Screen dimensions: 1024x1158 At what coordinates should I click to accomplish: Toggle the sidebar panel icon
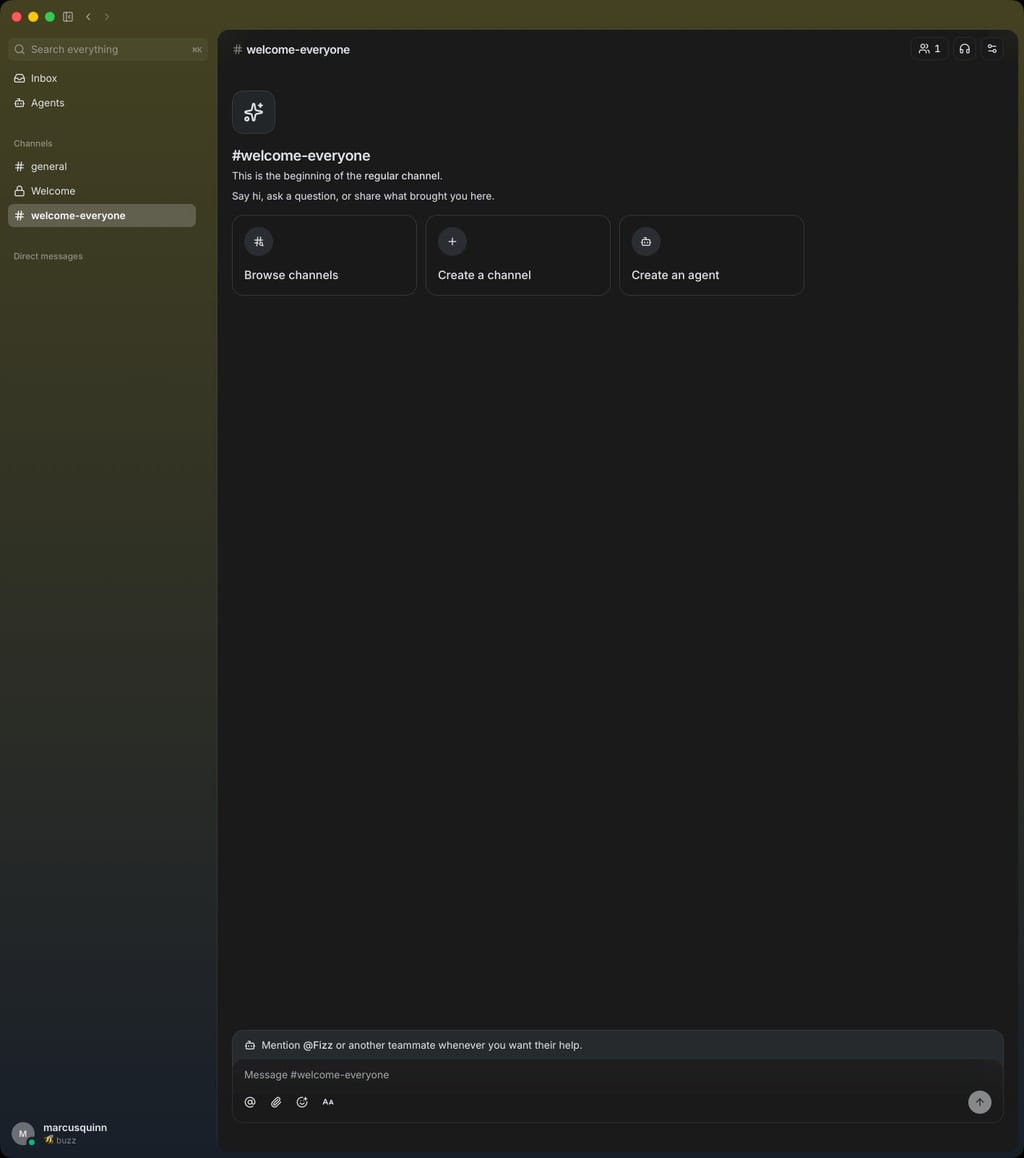tap(68, 16)
